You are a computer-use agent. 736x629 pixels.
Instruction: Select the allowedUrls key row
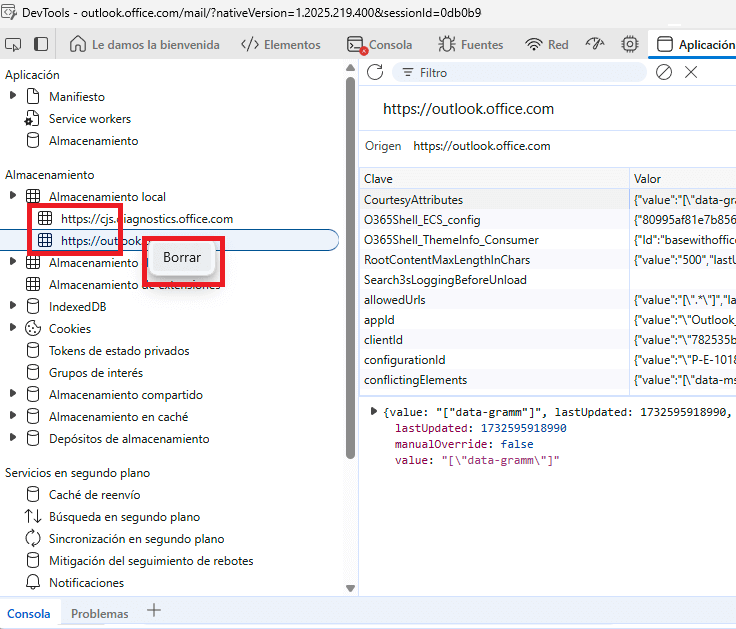(x=494, y=299)
